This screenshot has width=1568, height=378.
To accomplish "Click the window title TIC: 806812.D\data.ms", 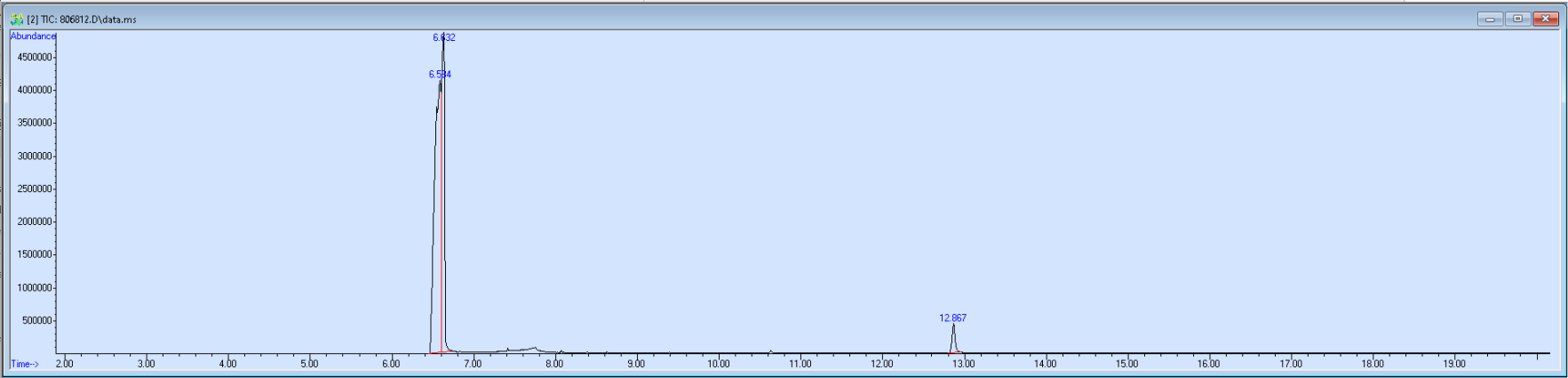I will (x=82, y=20).
